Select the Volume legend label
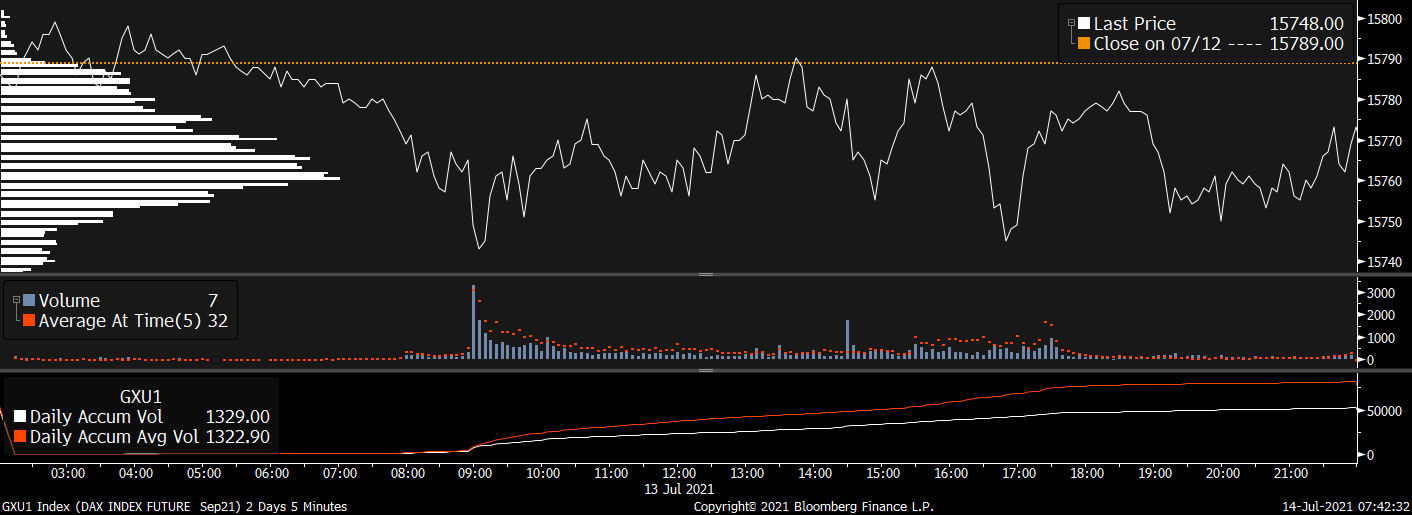Image resolution: width=1412 pixels, height=515 pixels. [69, 301]
